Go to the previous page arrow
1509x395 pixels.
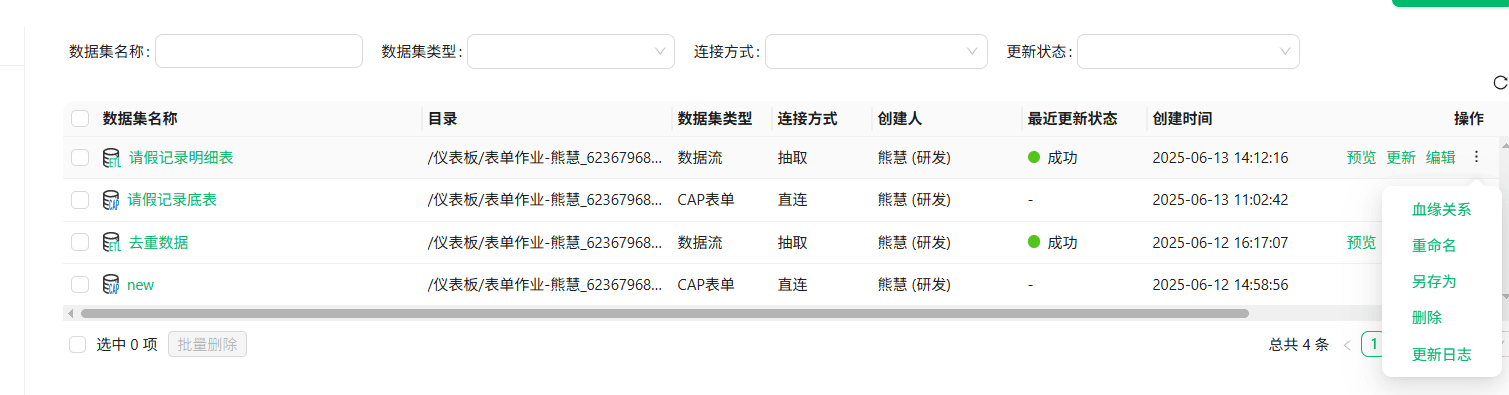(1347, 345)
